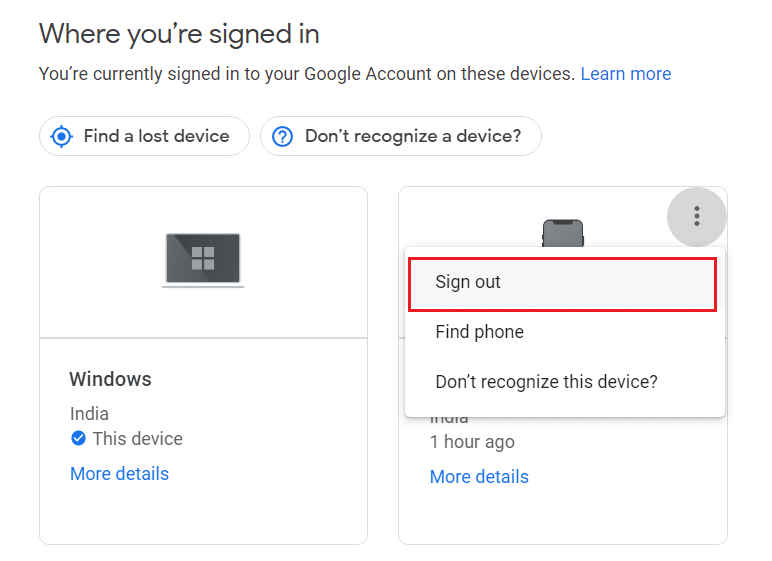Click the Find a lost device button
The image size is (772, 561).
click(144, 136)
